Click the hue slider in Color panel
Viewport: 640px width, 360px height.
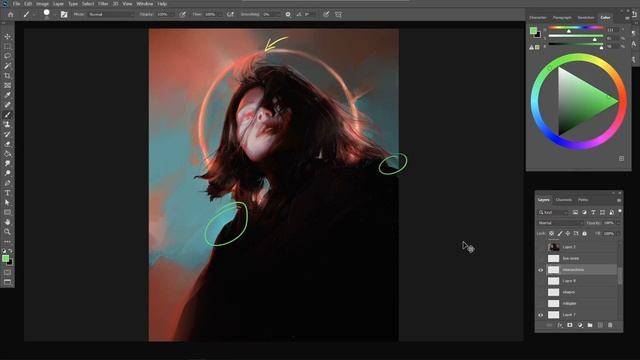576,28
